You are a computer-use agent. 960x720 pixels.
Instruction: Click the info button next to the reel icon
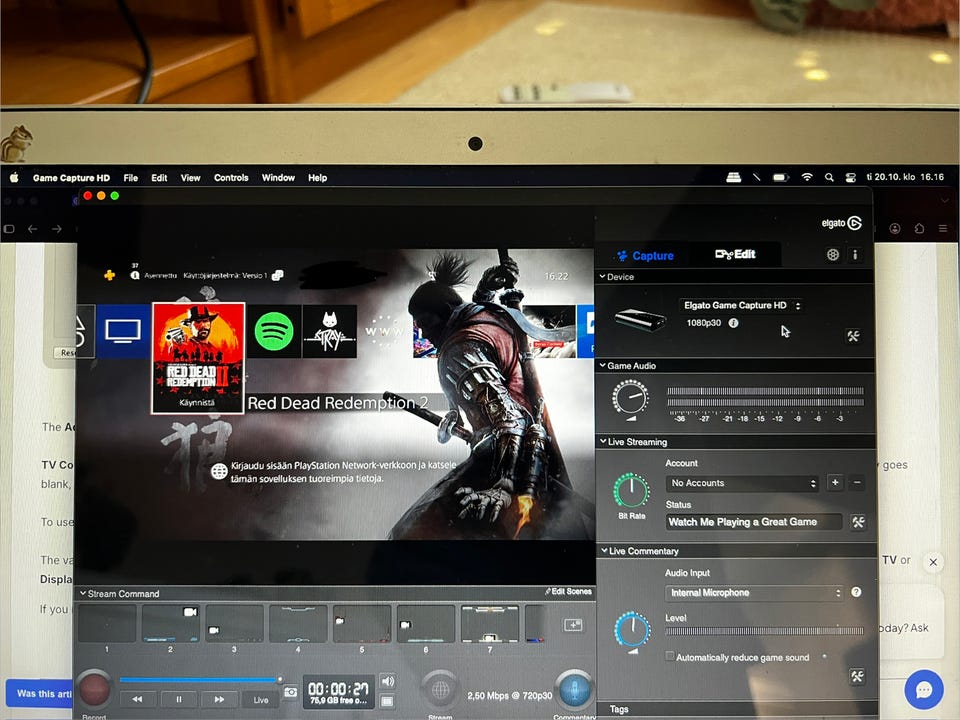pyautogui.click(x=855, y=255)
